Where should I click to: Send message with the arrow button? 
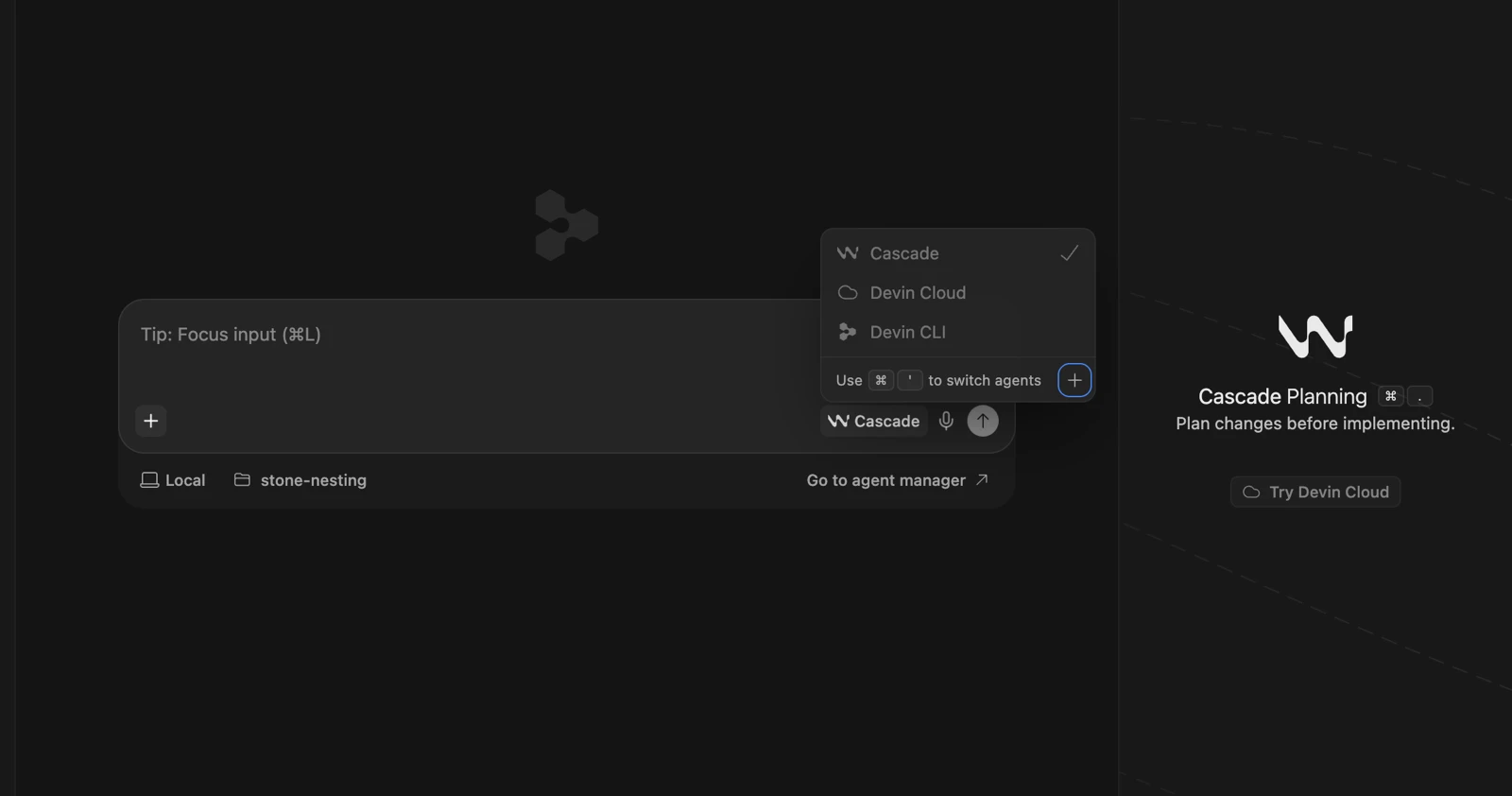[983, 421]
